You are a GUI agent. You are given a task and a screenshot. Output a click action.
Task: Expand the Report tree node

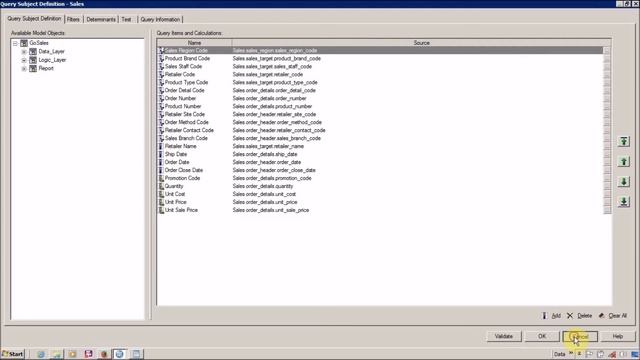click(x=24, y=69)
